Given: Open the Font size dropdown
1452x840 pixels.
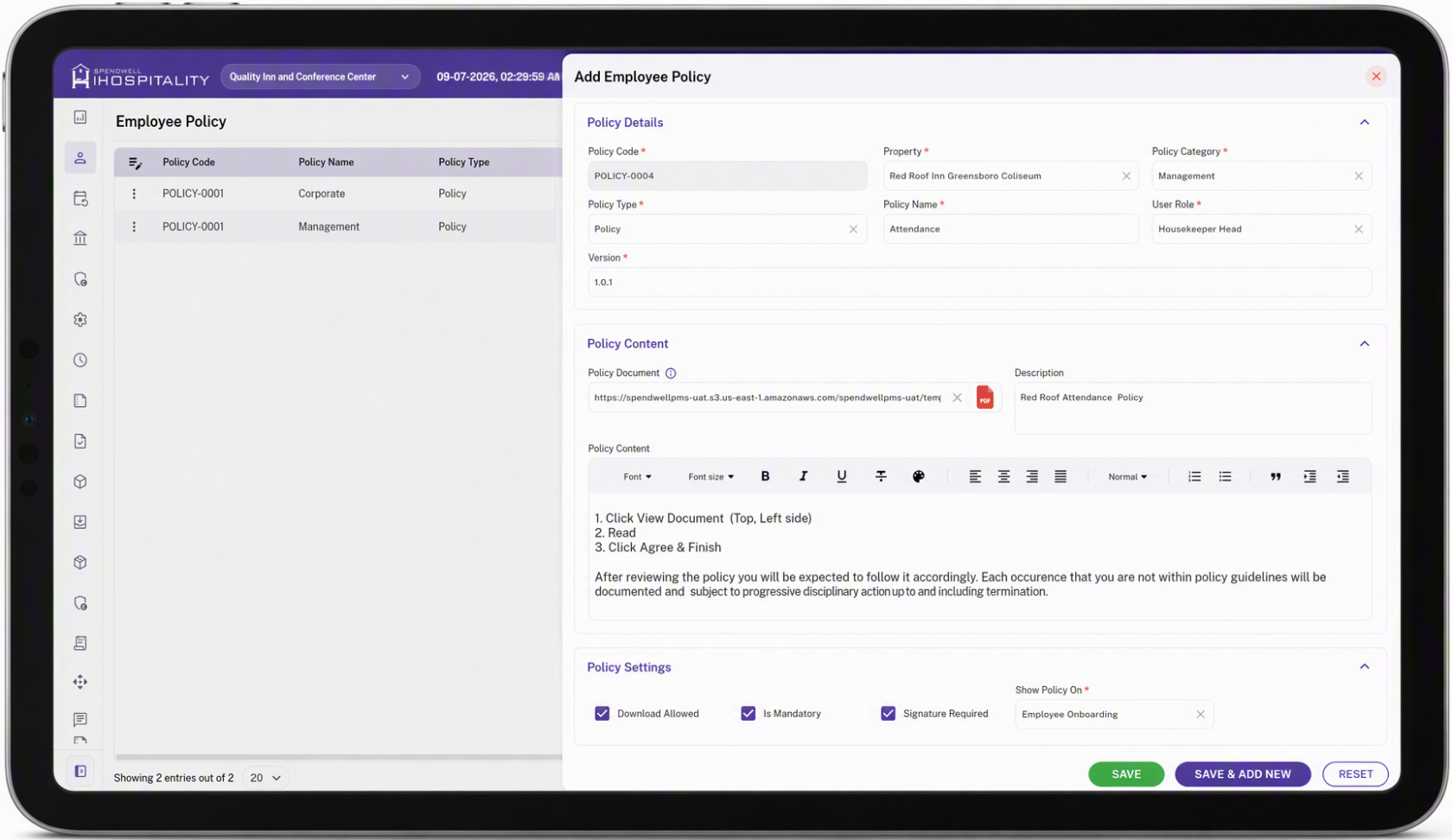Looking at the screenshot, I should 711,477.
